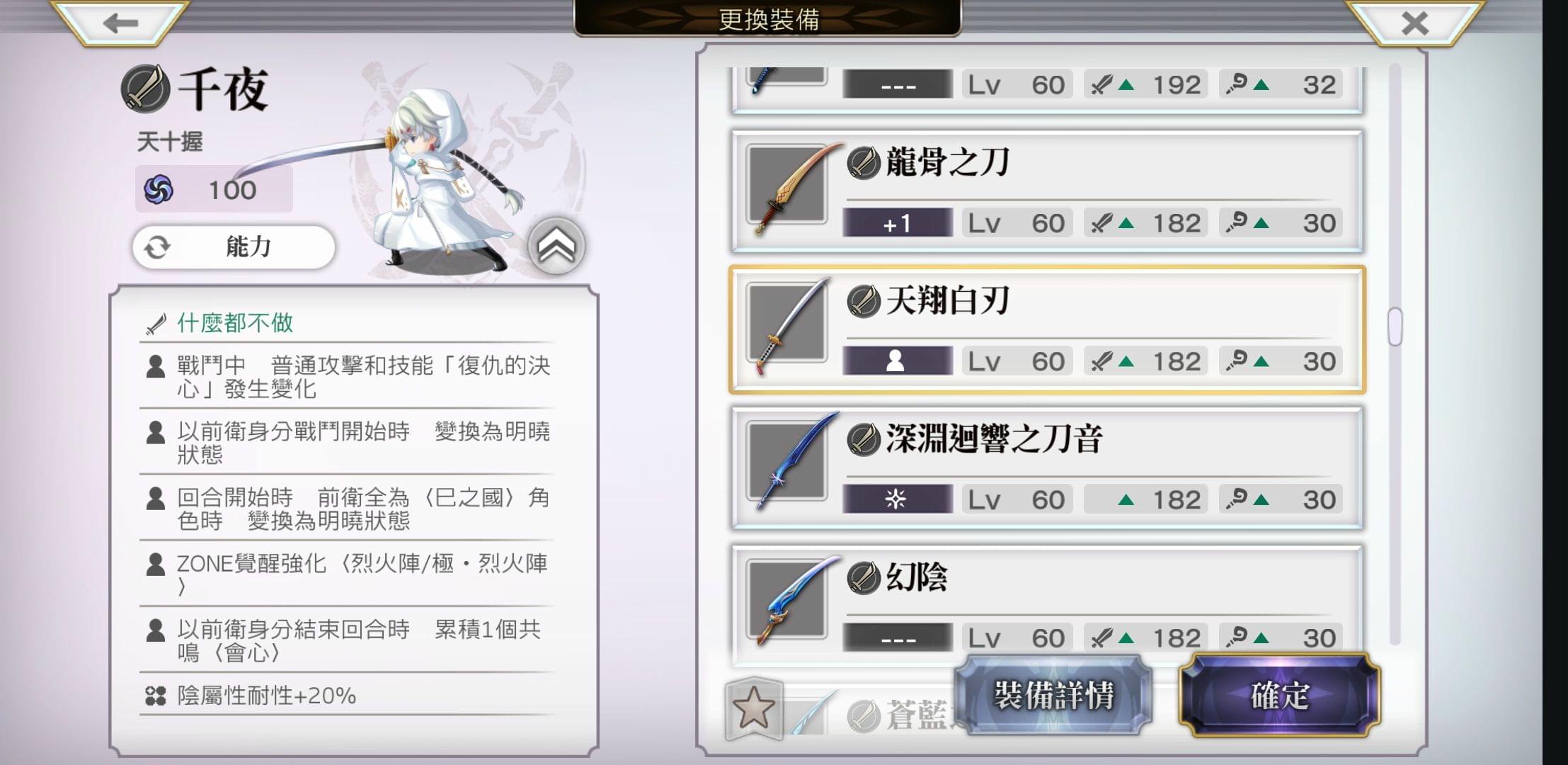
Task: Select the 龍骨之刀 weapon entry
Action: tap(1046, 191)
